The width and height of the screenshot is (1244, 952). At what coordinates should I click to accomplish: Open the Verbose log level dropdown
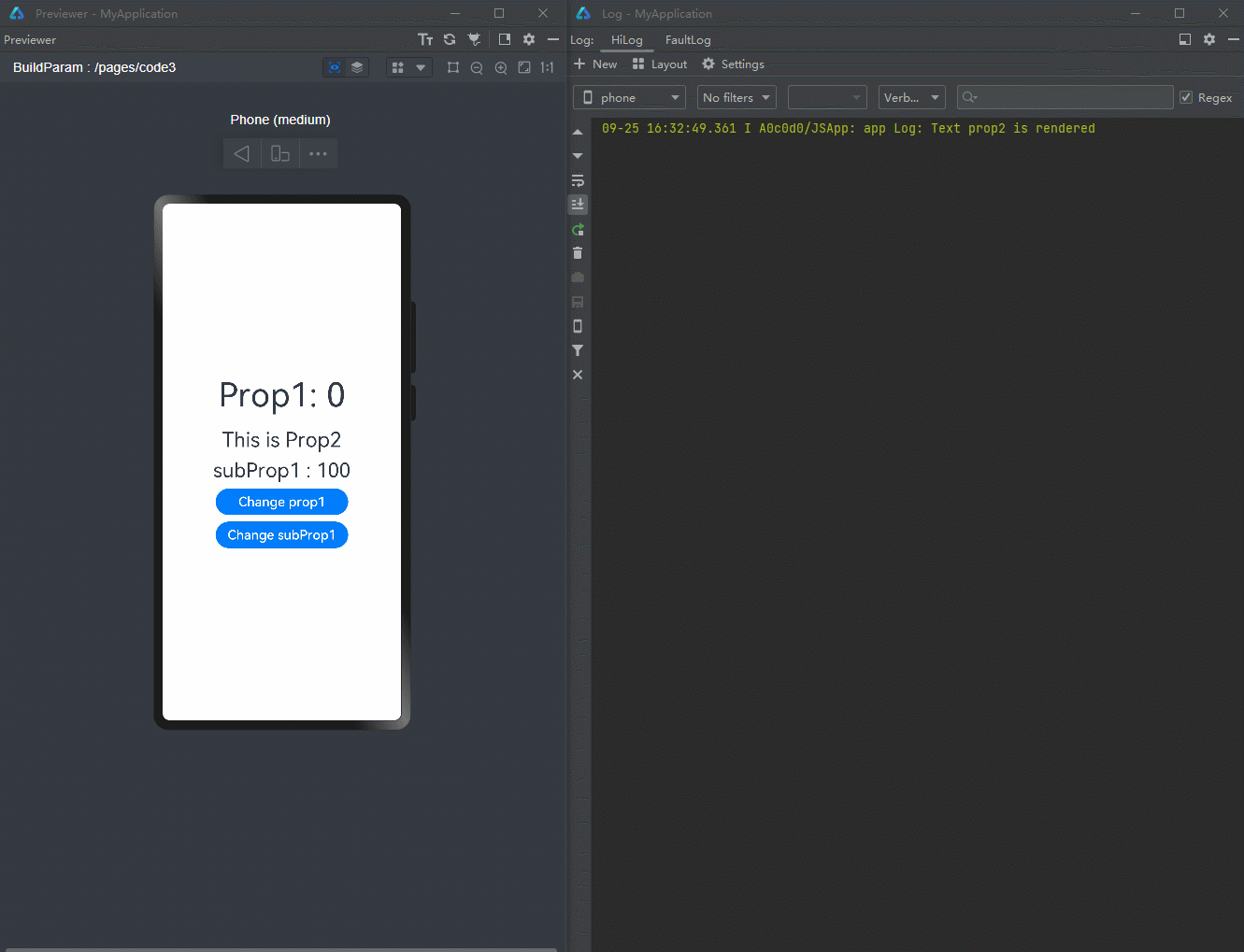pos(911,97)
